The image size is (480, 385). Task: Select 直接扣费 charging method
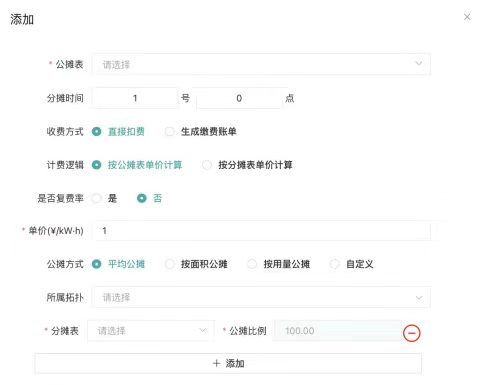pyautogui.click(x=118, y=132)
